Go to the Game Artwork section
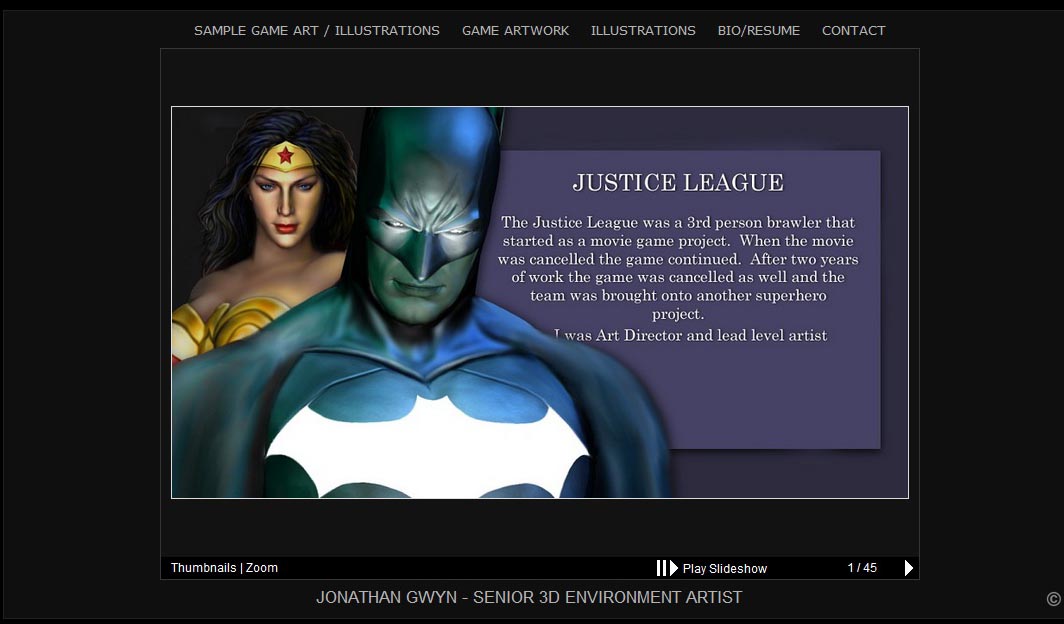1064x624 pixels. click(x=515, y=31)
